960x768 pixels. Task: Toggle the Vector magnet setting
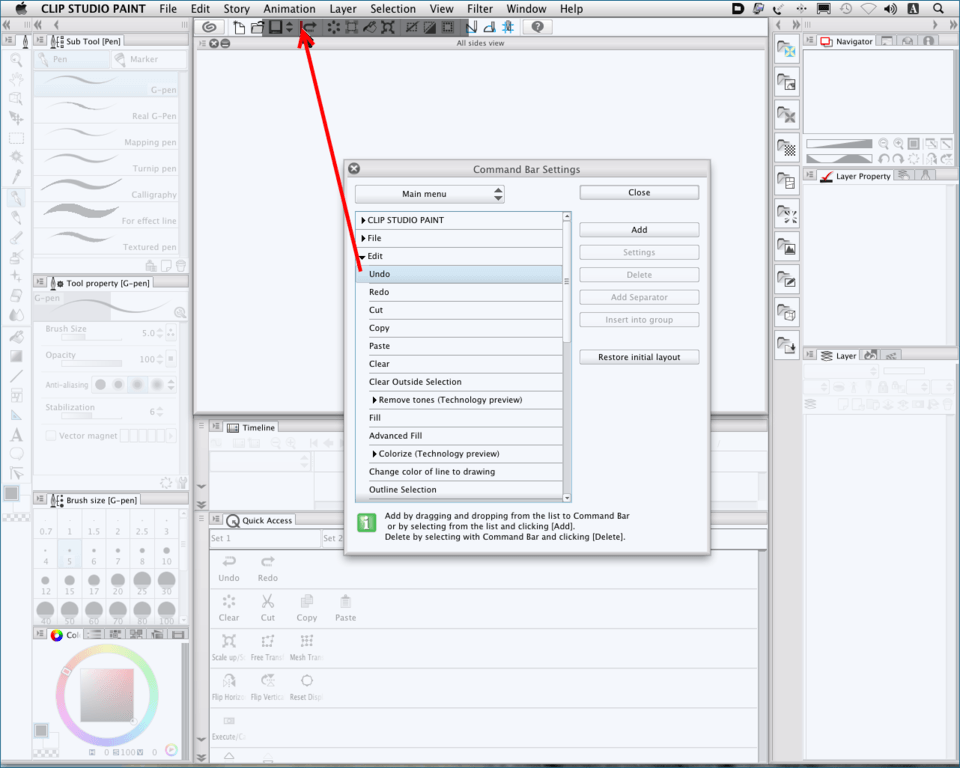pos(51,435)
